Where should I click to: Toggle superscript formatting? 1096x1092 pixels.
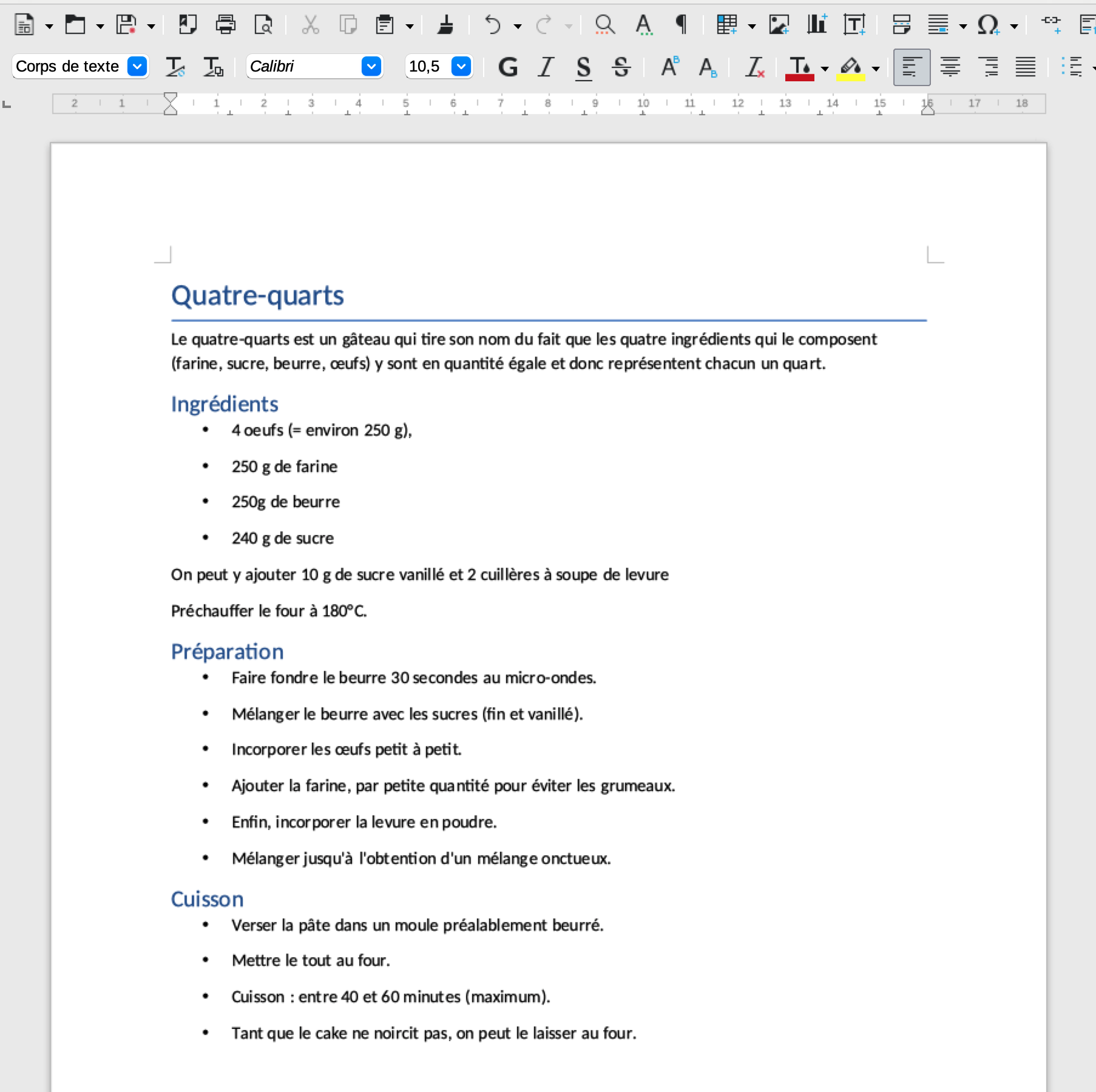tap(670, 67)
